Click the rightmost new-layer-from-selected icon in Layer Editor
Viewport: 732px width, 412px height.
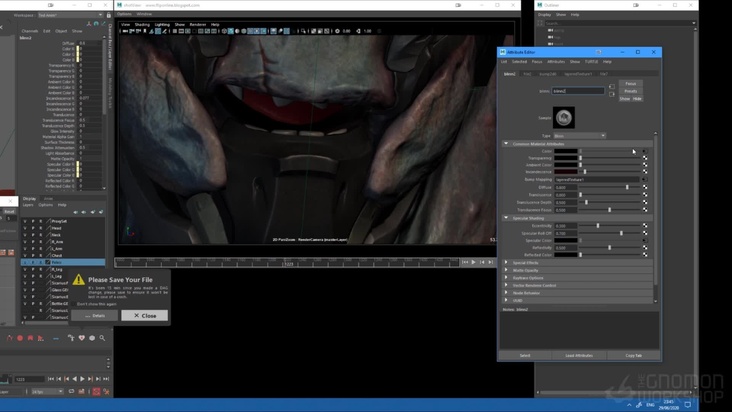click(x=101, y=212)
